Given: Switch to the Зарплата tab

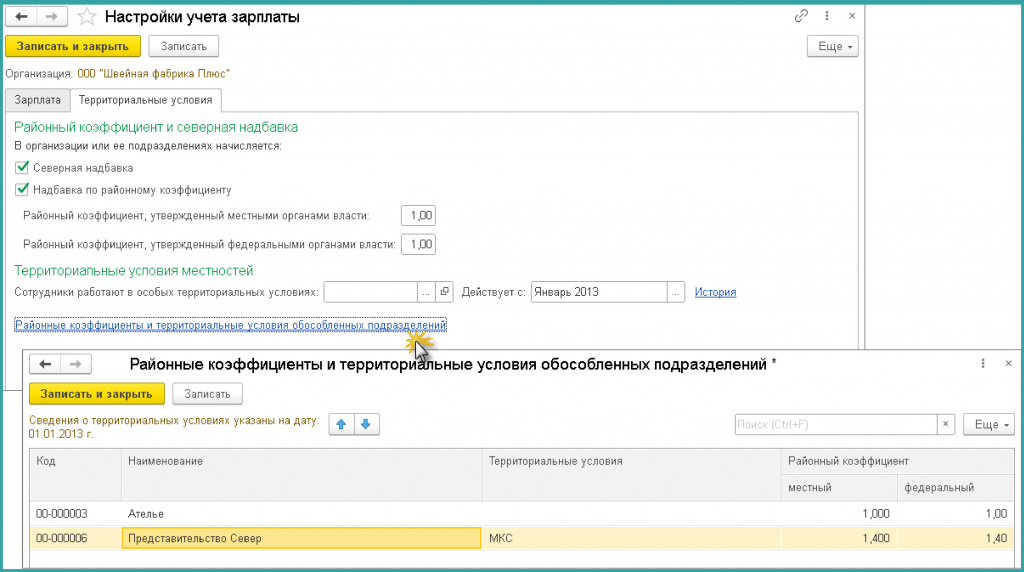Looking at the screenshot, I should (x=37, y=100).
